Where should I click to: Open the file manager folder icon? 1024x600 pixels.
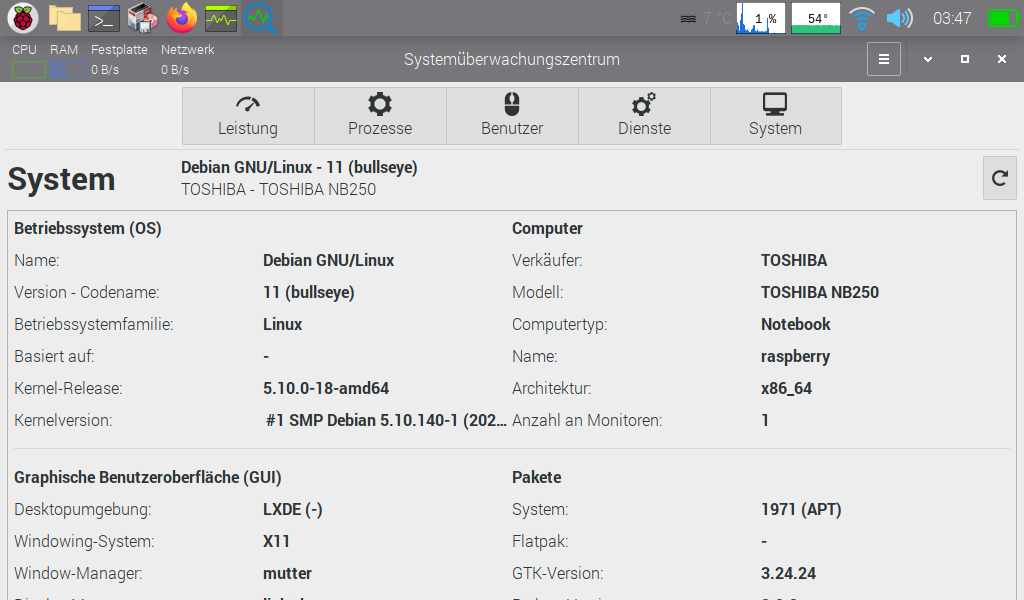(65, 18)
